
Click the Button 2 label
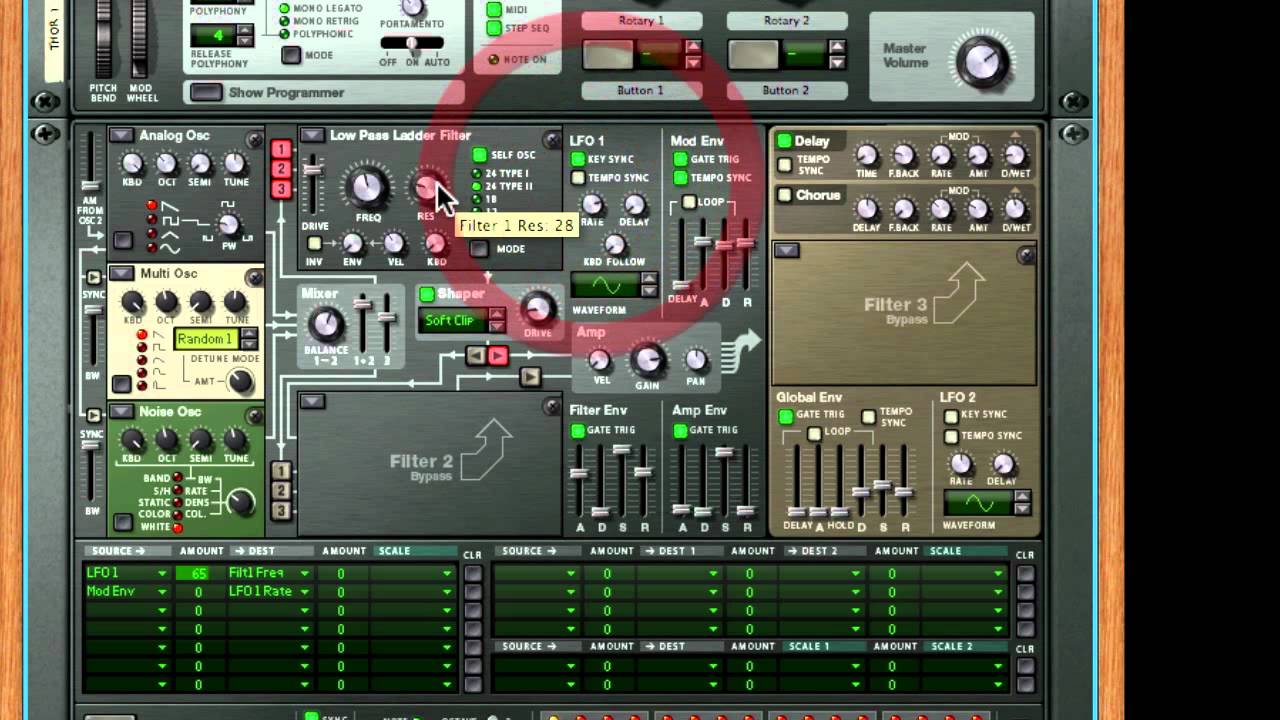click(x=786, y=91)
